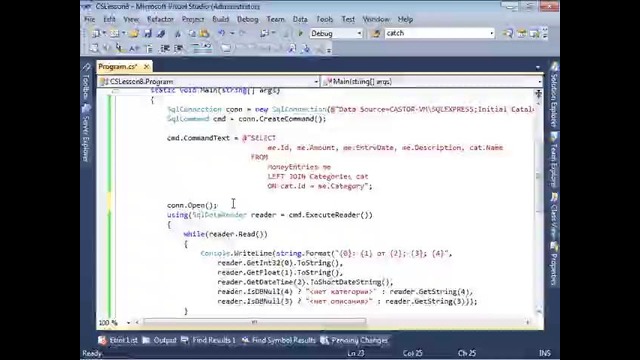
Task: Open the catch find combo dropdown arrow
Action: (x=491, y=33)
